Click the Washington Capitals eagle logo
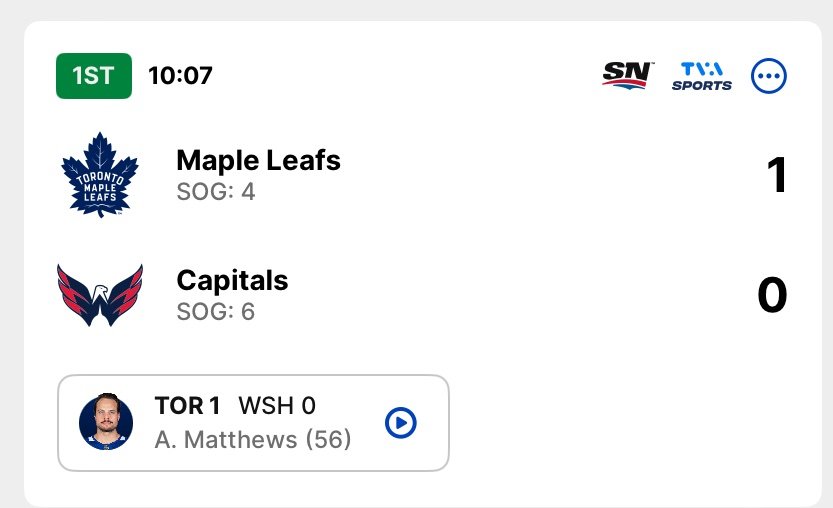The image size is (833, 508). click(99, 295)
